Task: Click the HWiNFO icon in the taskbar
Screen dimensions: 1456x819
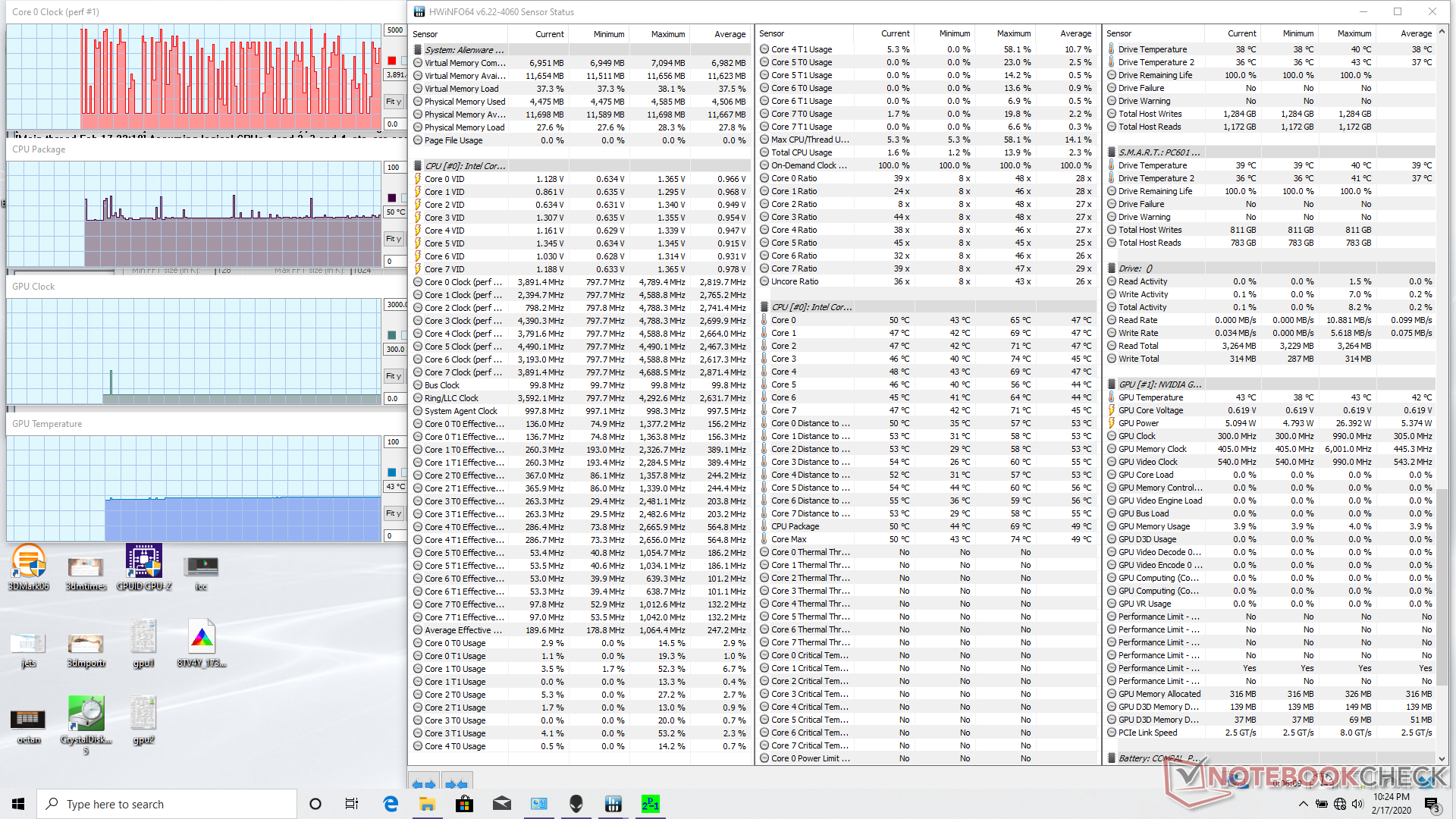Action: 613,804
